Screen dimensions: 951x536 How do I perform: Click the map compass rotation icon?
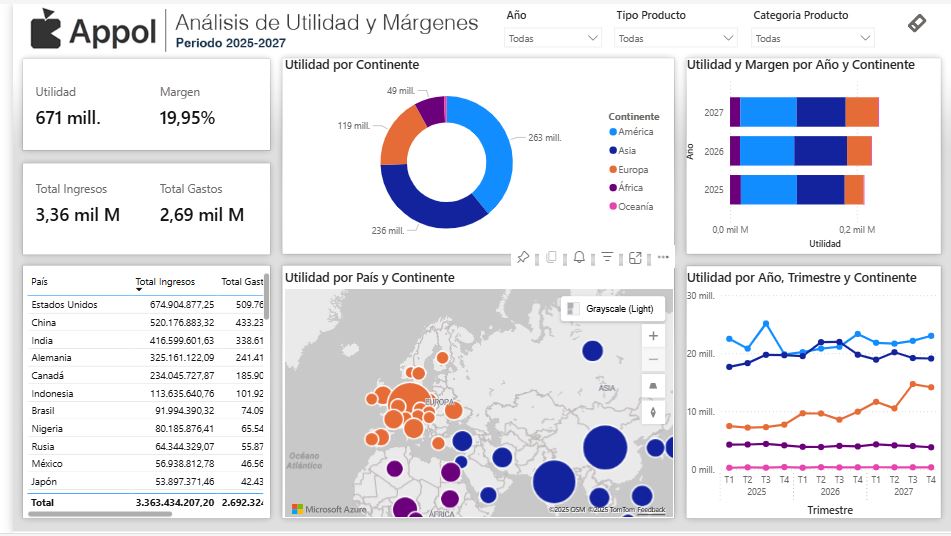coord(653,411)
